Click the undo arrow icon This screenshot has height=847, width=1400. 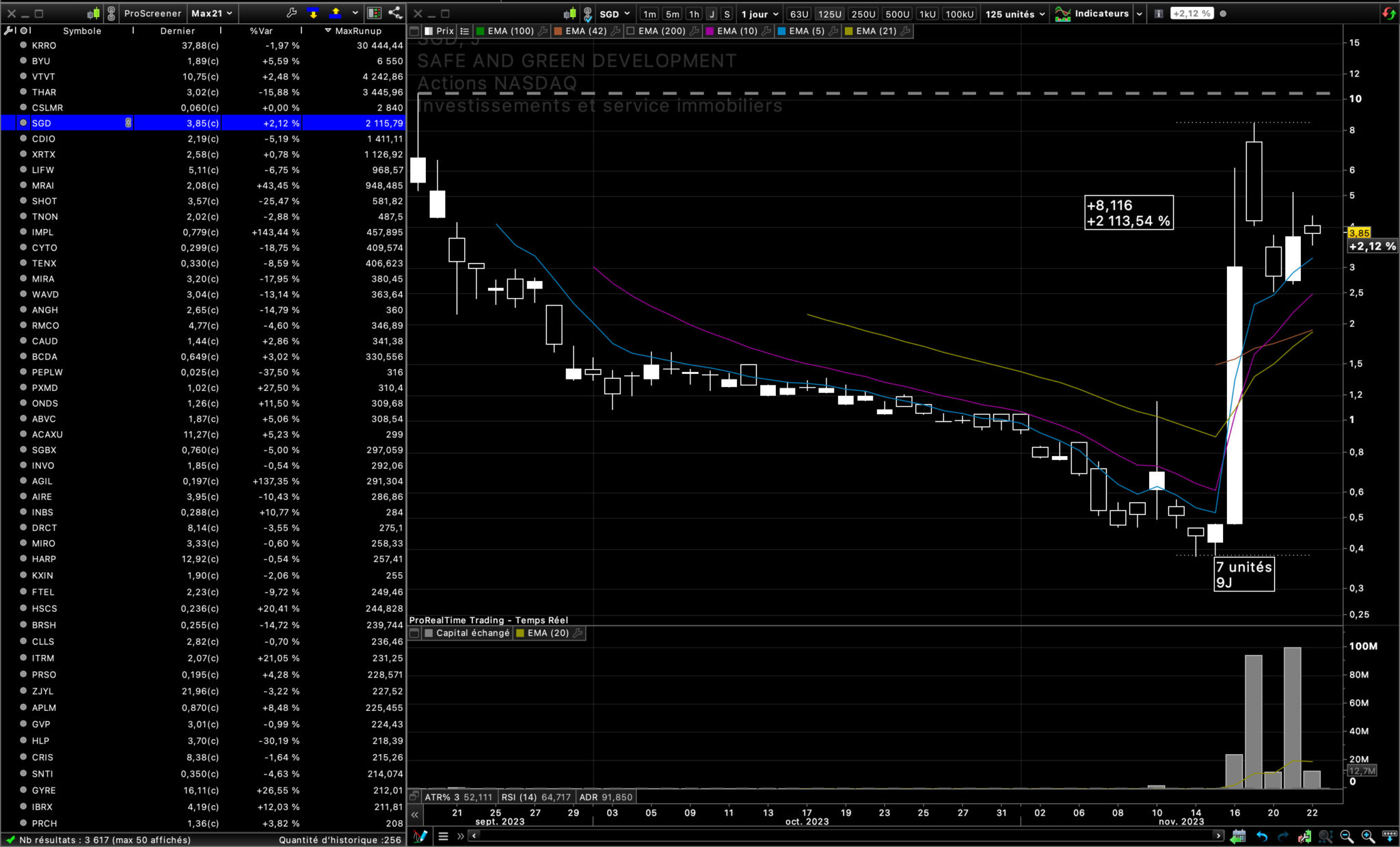pyautogui.click(x=1261, y=835)
